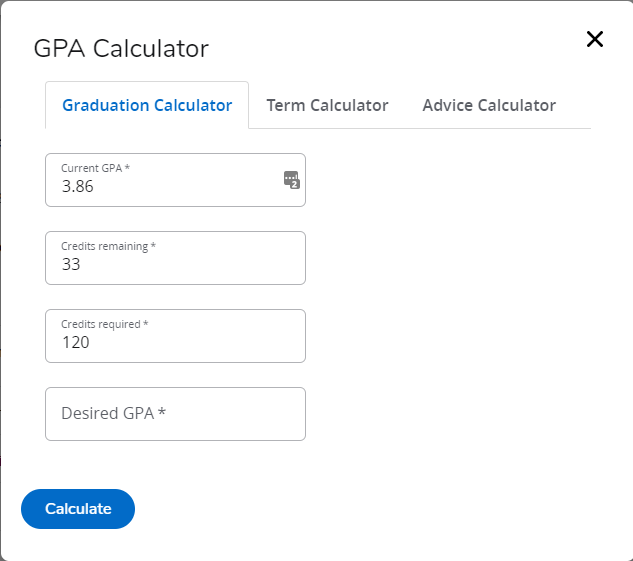633x561 pixels.
Task: Close the GPA Calculator dialog
Action: pos(595,39)
